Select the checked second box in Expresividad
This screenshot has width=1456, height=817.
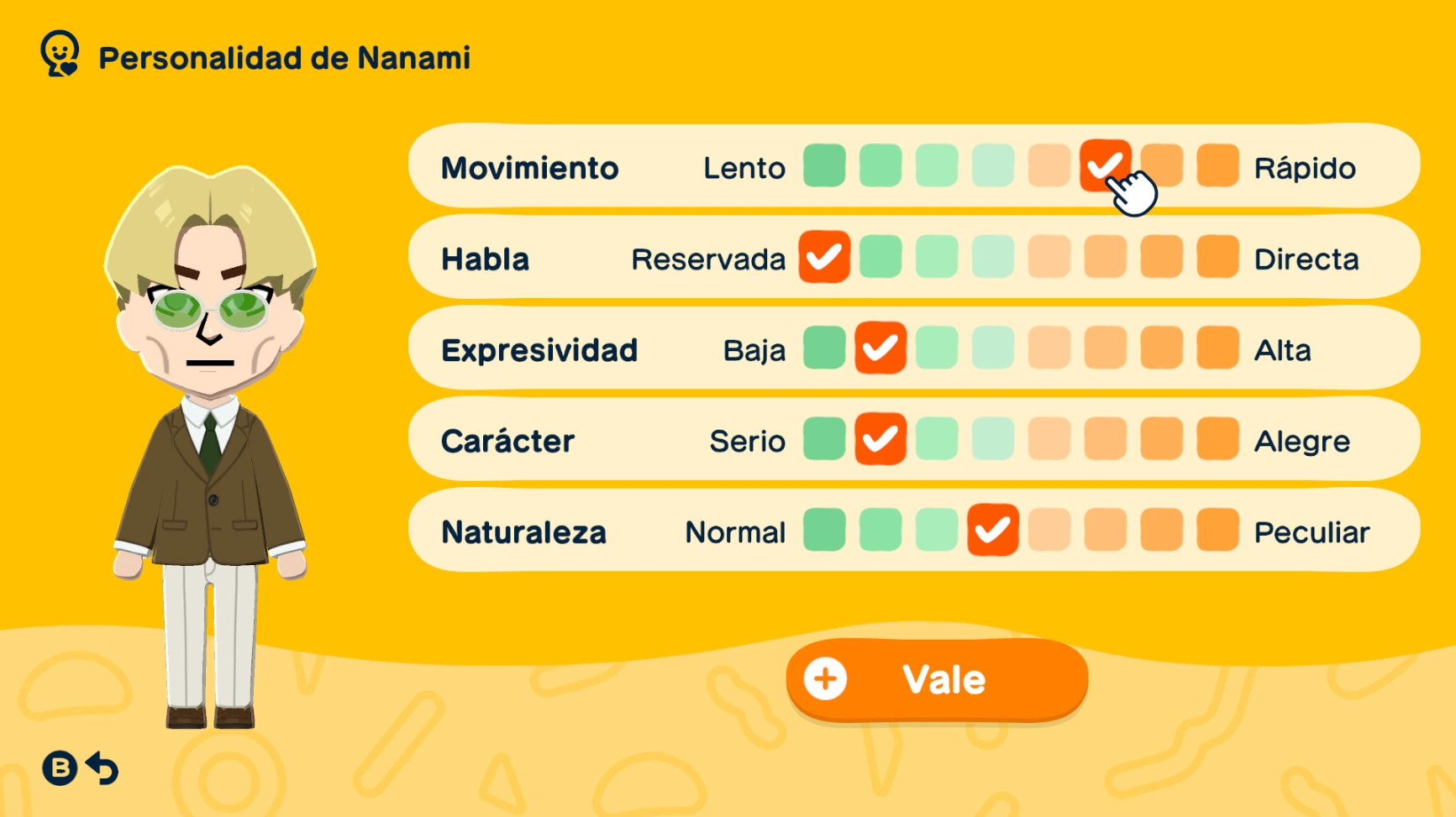[x=880, y=348]
